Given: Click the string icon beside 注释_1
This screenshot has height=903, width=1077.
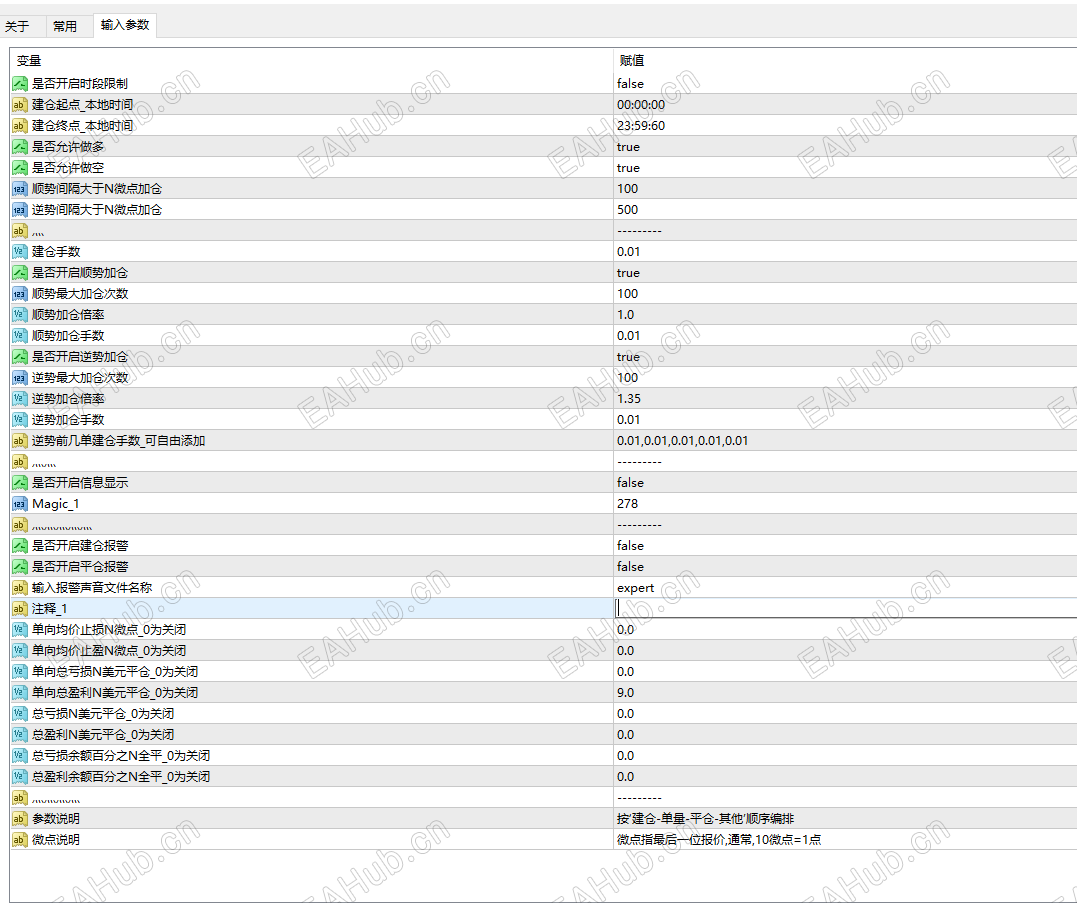Looking at the screenshot, I should (x=20, y=609).
